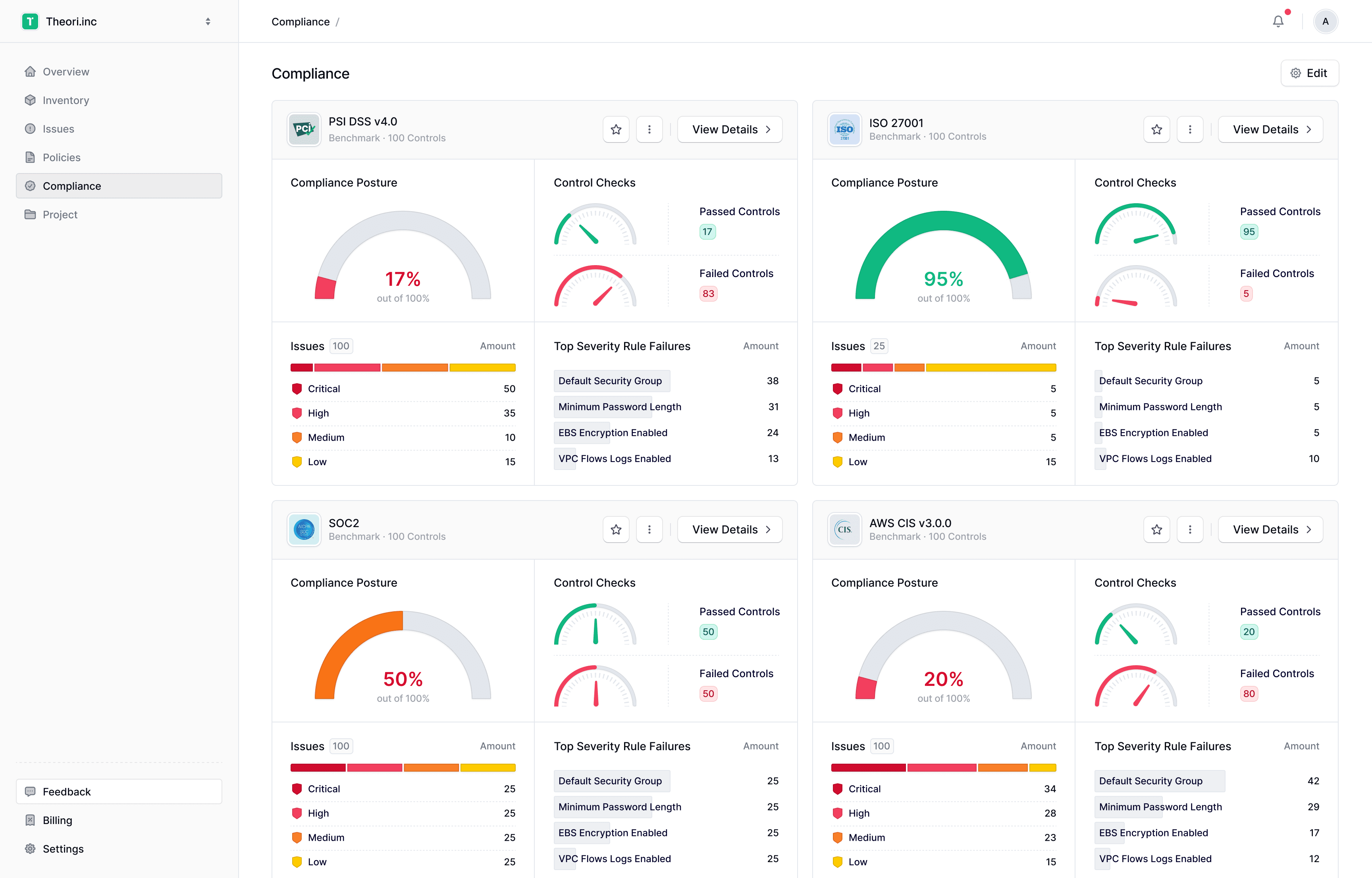Viewport: 1372px width, 878px height.
Task: Click the ISO 27001 logo
Action: pos(844,129)
